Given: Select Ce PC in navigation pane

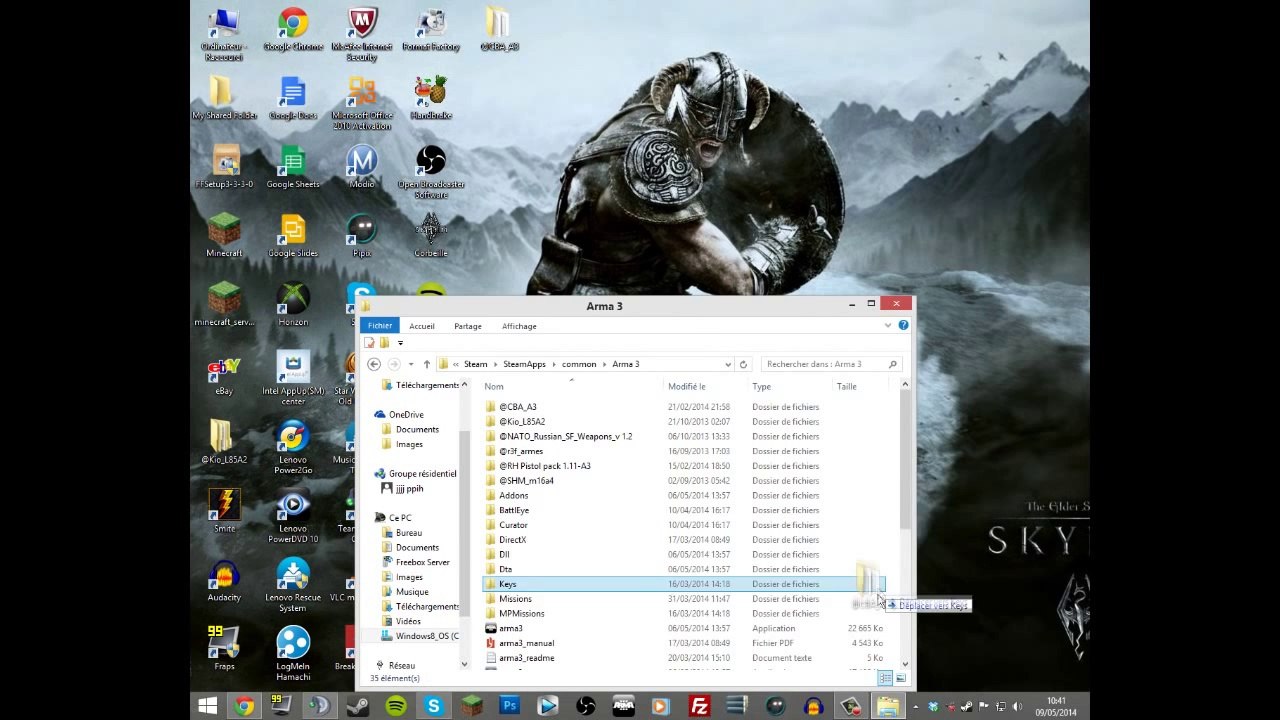Looking at the screenshot, I should [x=400, y=518].
